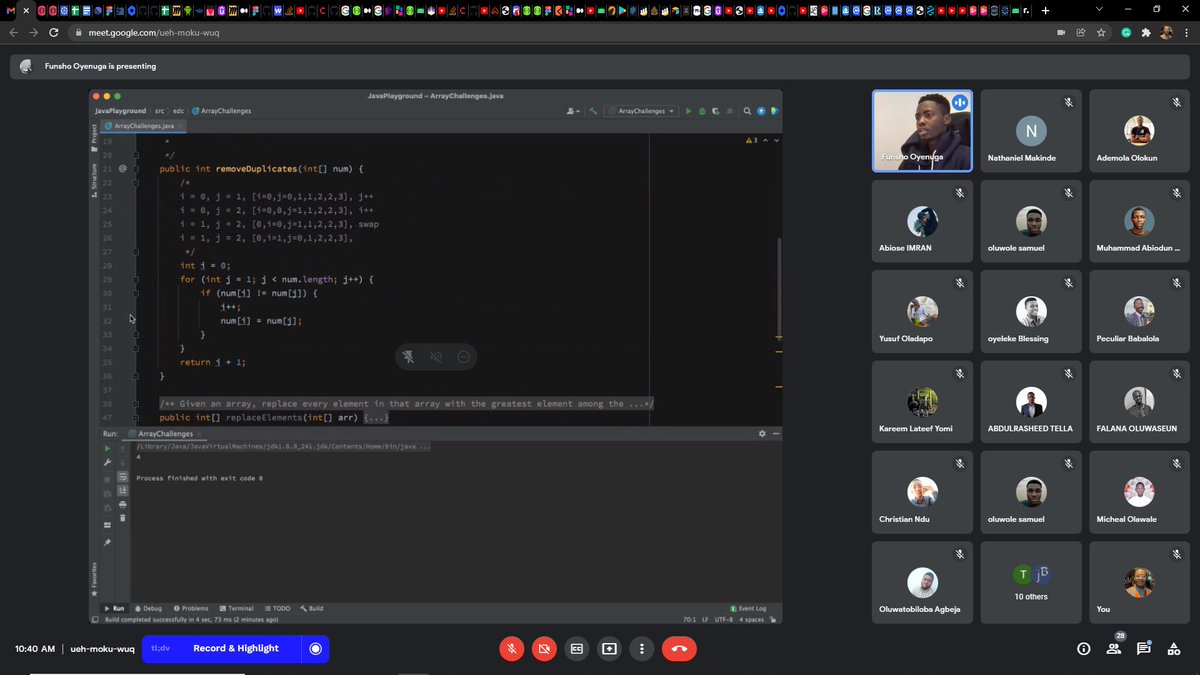The image size is (1200, 675).
Task: Click the tl;dv record circle icon
Action: [x=315, y=648]
